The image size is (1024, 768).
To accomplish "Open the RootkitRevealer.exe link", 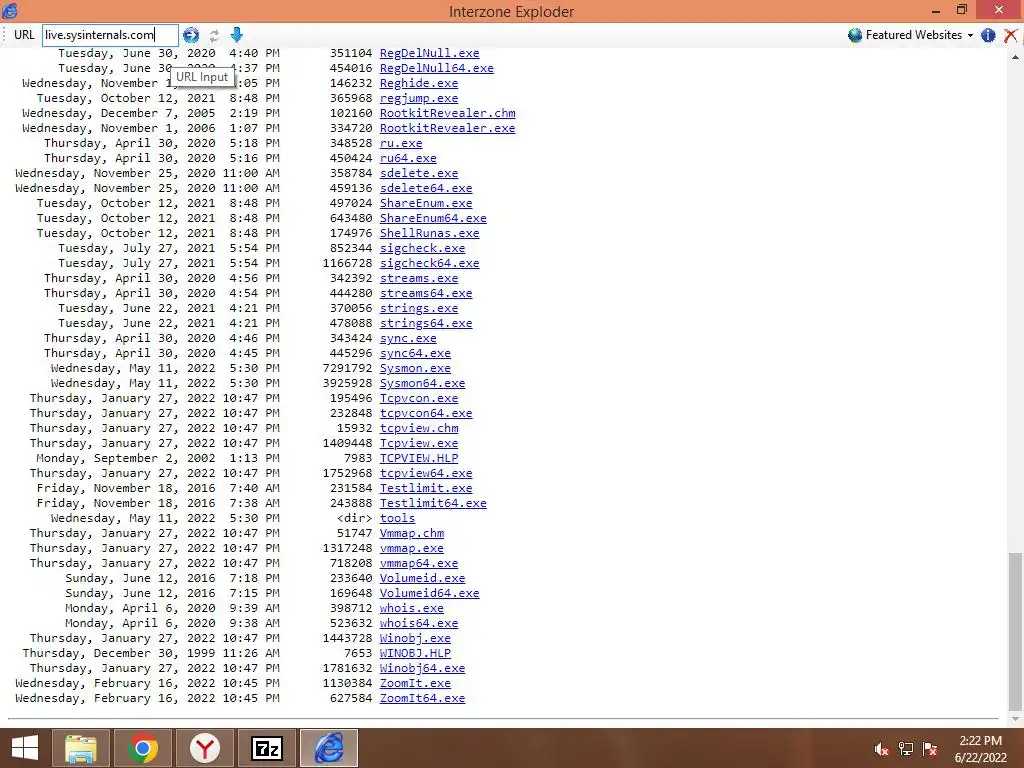I will [447, 128].
